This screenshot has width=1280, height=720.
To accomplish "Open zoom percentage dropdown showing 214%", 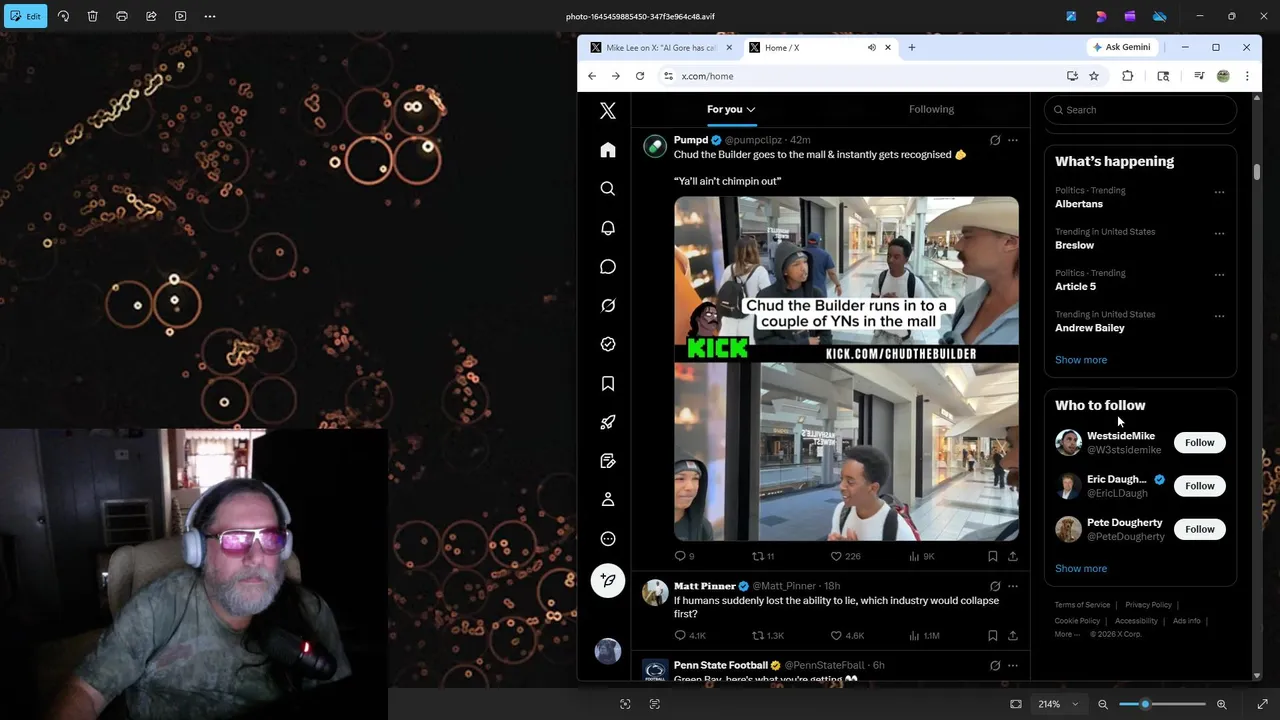I will (1059, 704).
